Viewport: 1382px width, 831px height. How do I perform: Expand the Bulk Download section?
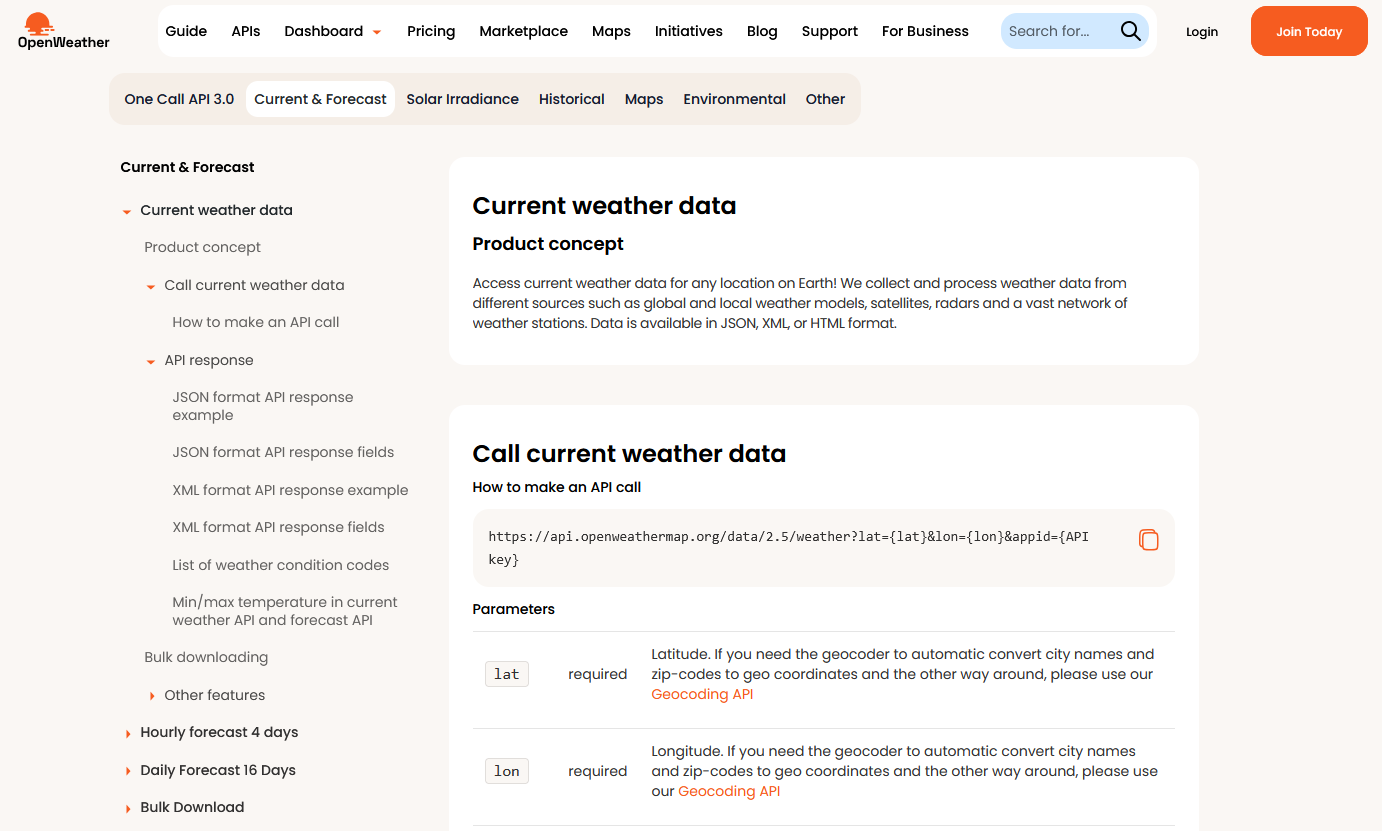click(127, 808)
